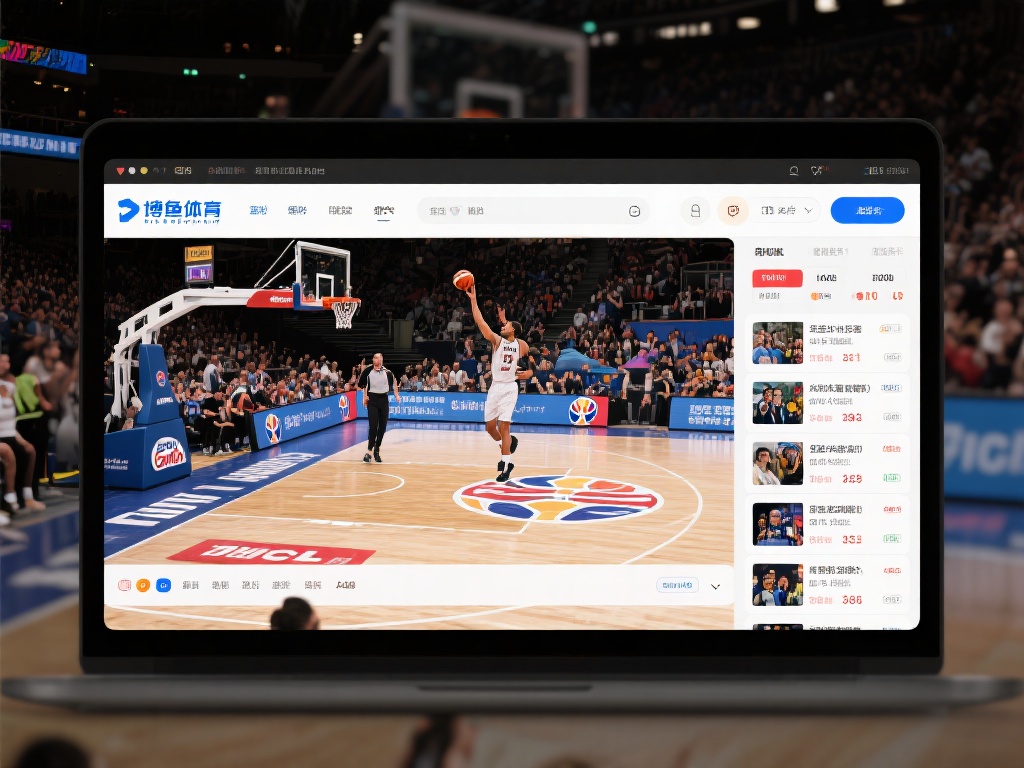Click the orange round icon below video
The height and width of the screenshot is (768, 1024).
[143, 585]
